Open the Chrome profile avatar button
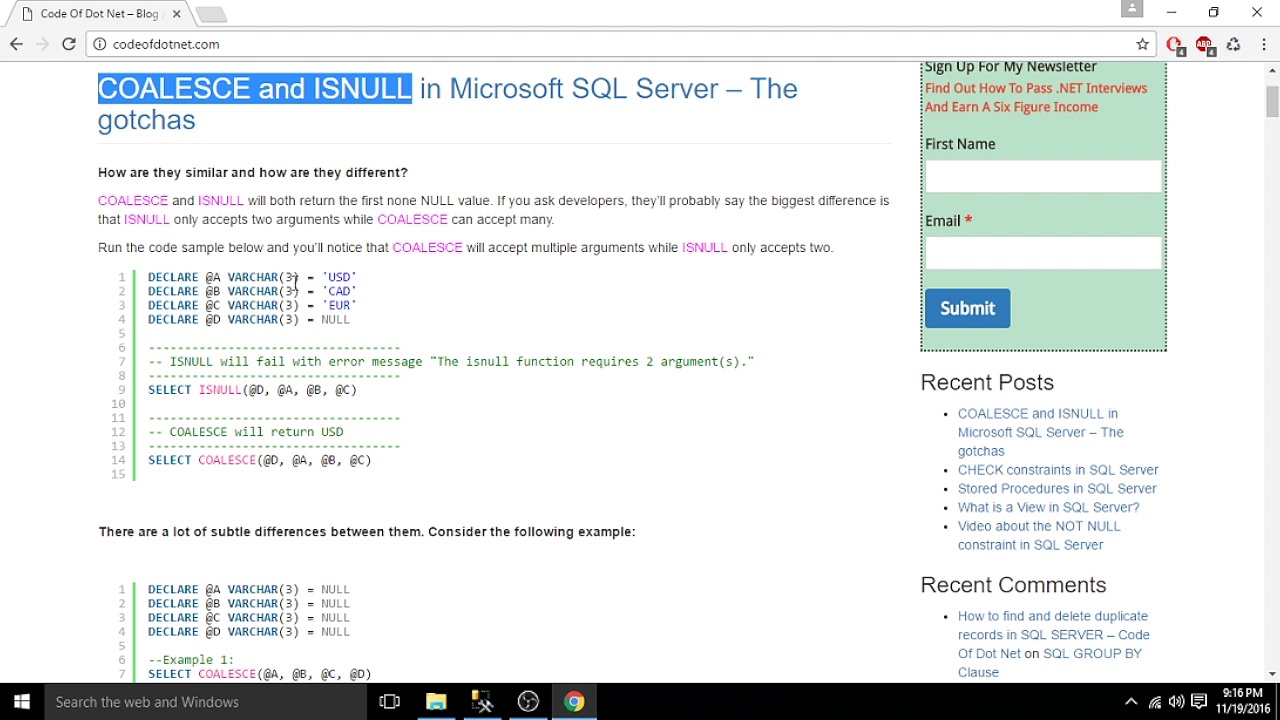This screenshot has width=1280, height=720. pos(1132,9)
